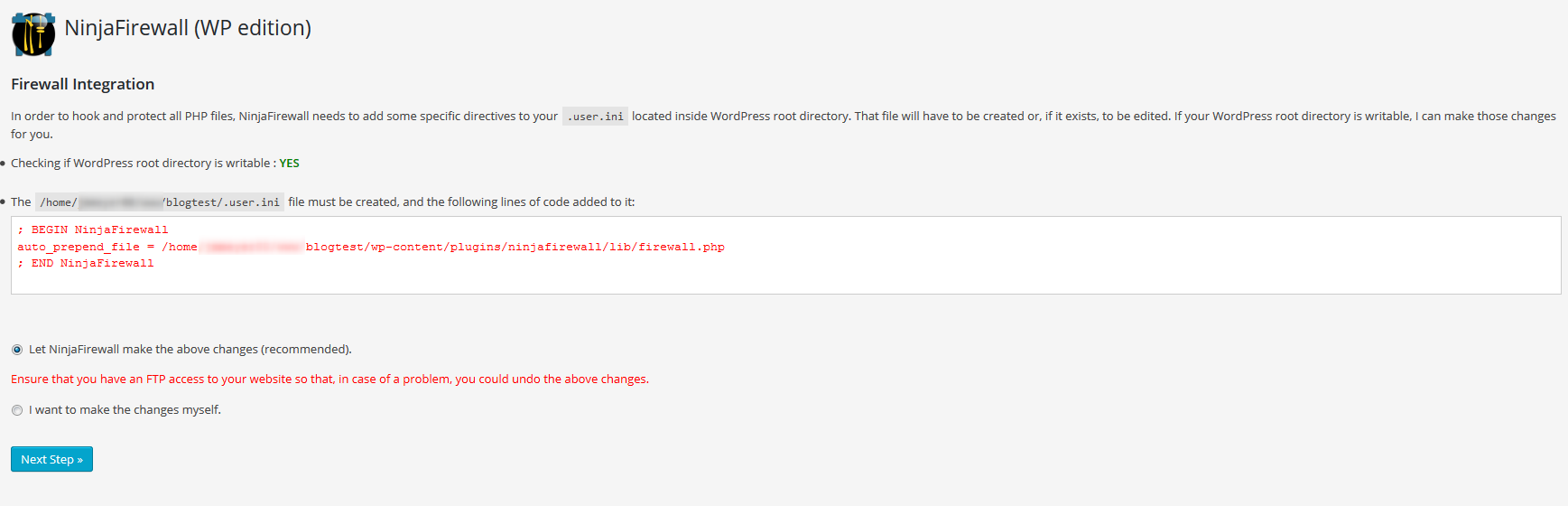Click the .user.ini code tag in the intro paragraph
This screenshot has height=506, width=1568.
(595, 116)
